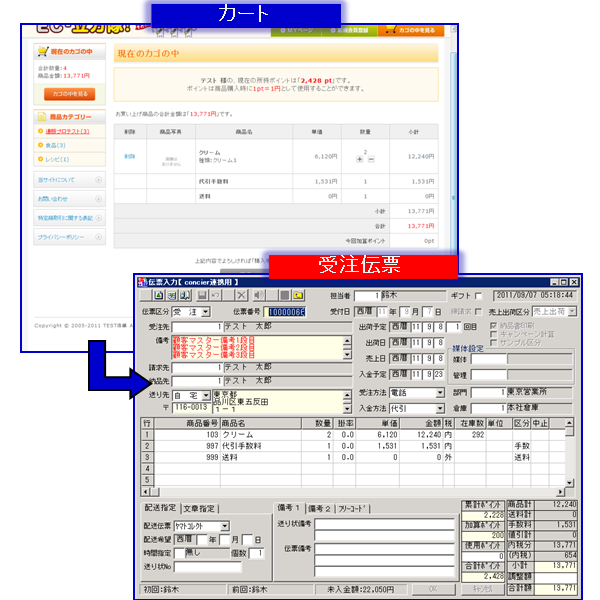600x600 pixels.
Task: Click the arrow icon beside 当サイトについて
Action: [x=98, y=179]
